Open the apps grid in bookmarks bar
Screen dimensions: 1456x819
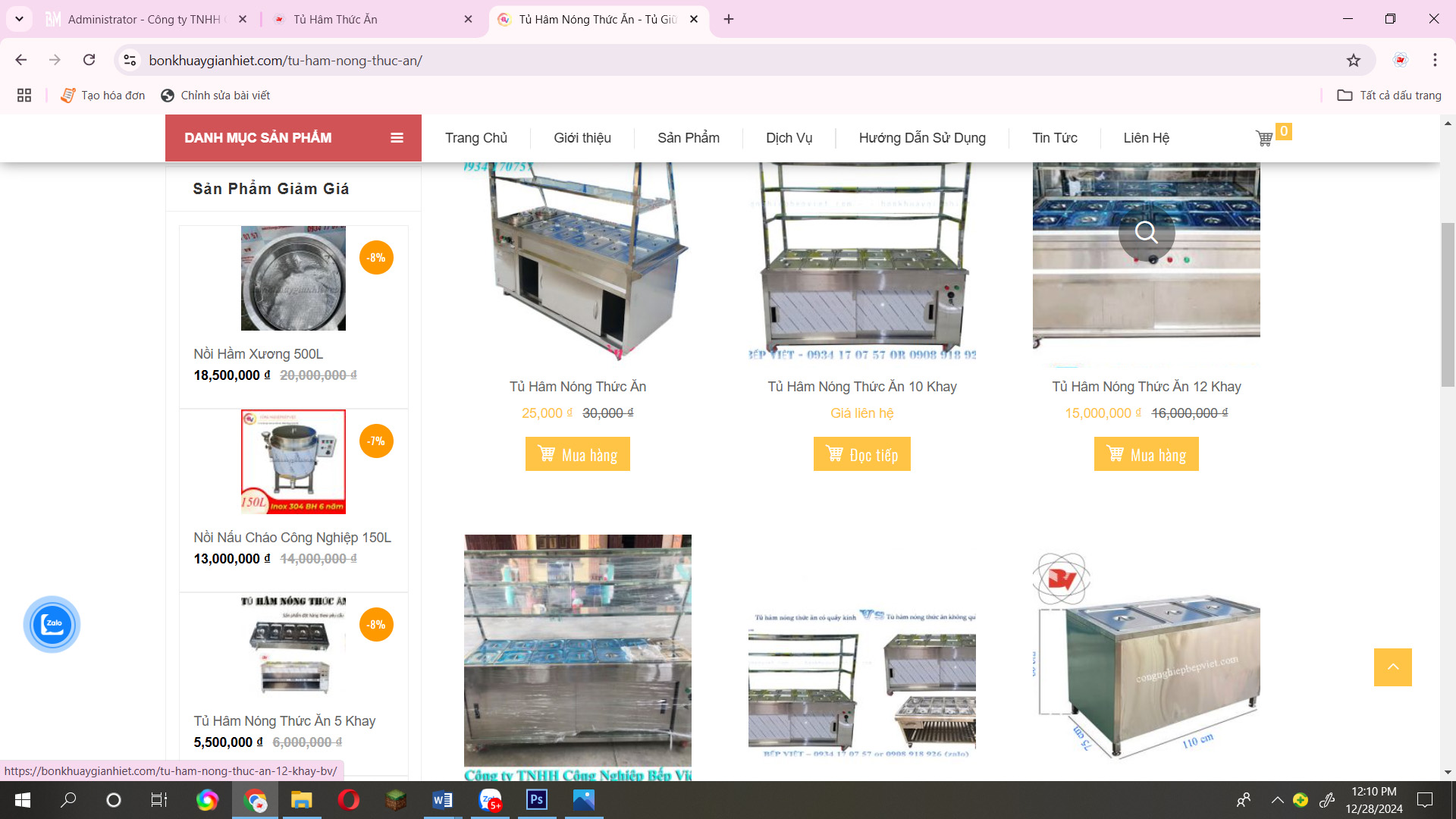point(24,96)
